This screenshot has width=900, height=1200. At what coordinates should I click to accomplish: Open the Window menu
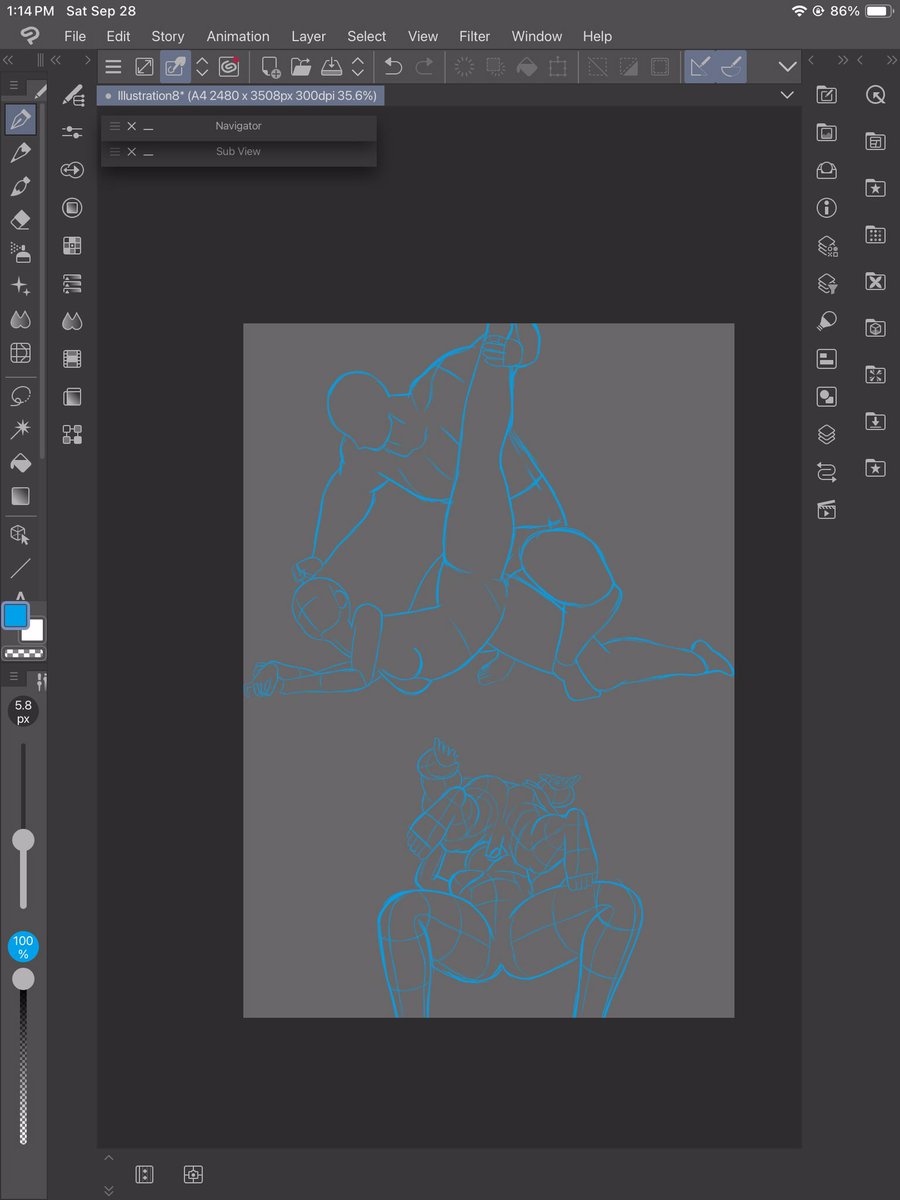click(x=537, y=36)
